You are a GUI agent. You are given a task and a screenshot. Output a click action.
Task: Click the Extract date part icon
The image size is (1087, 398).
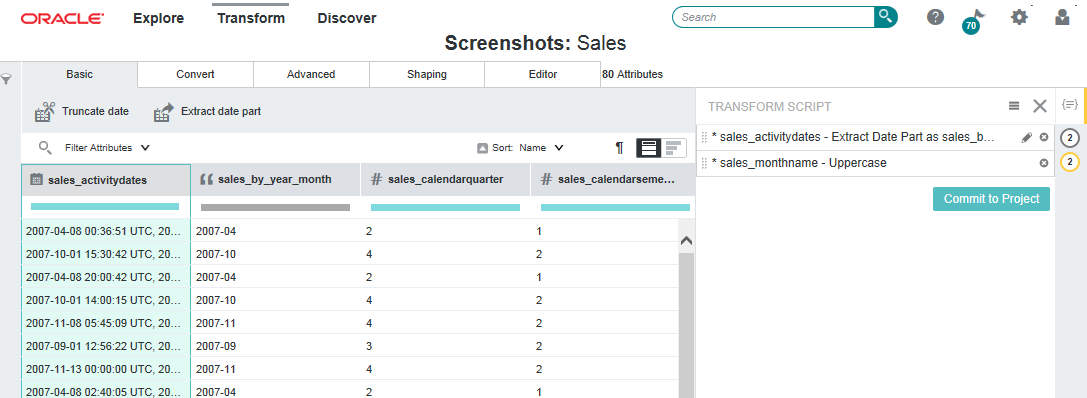click(x=164, y=112)
